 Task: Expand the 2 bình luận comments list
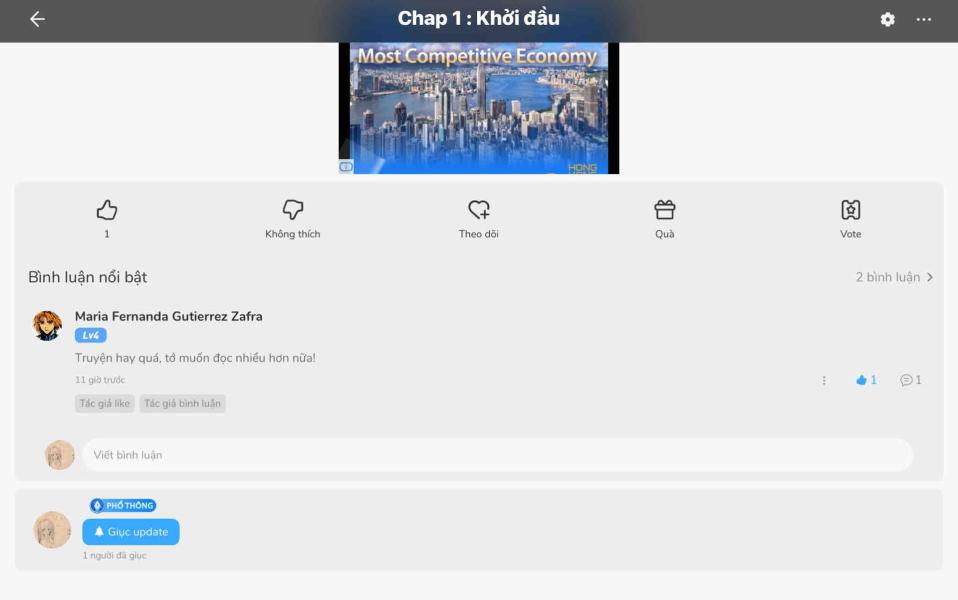point(894,277)
